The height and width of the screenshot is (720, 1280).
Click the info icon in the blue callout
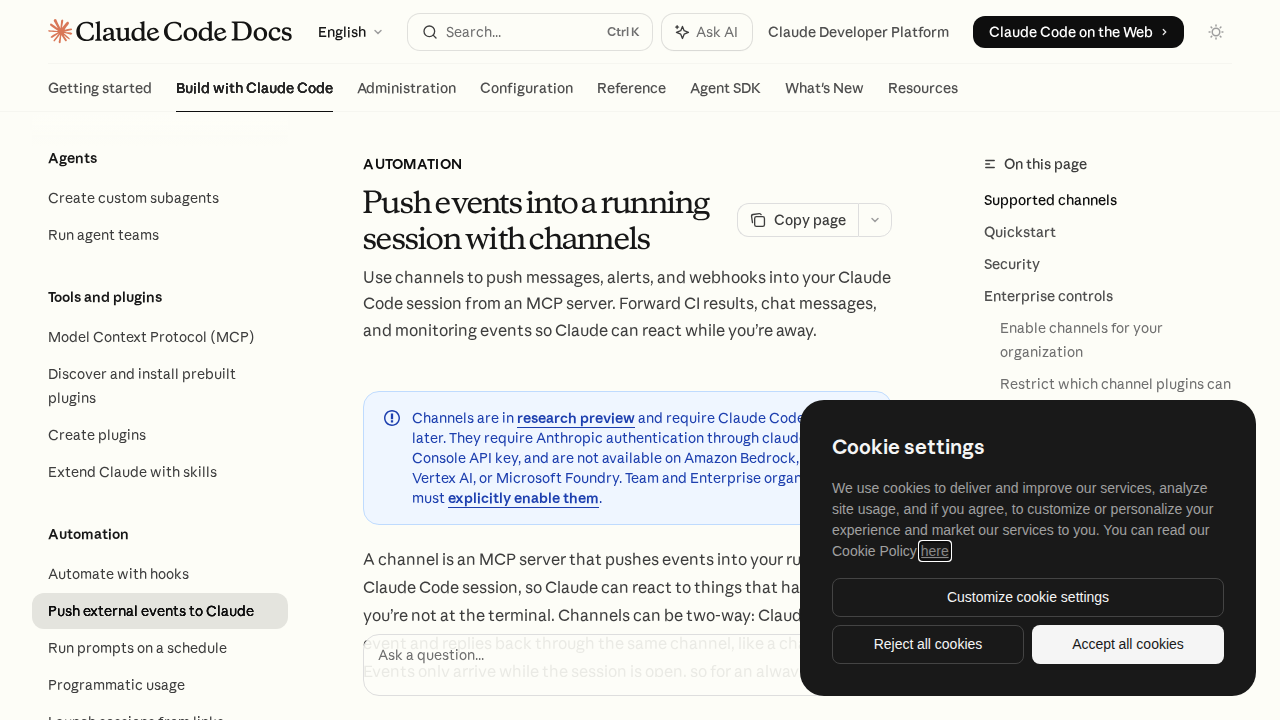pos(392,418)
